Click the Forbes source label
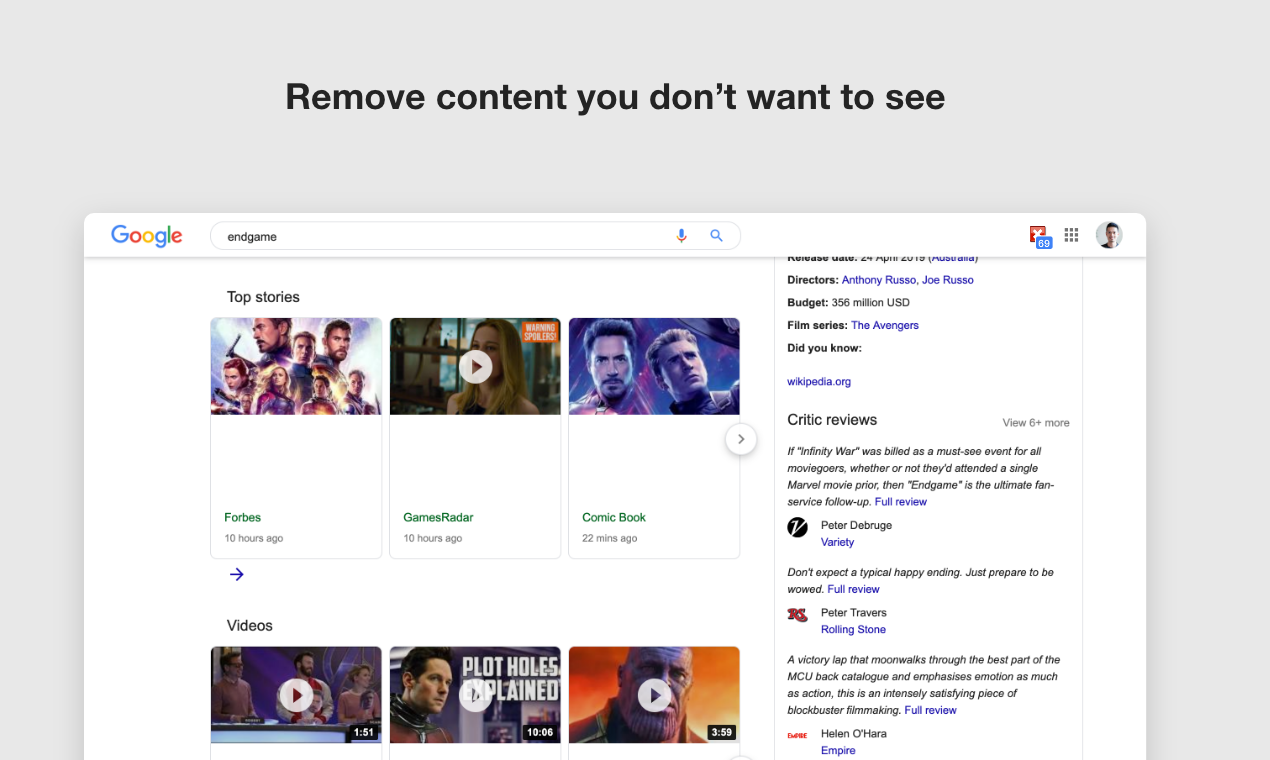 pos(242,517)
